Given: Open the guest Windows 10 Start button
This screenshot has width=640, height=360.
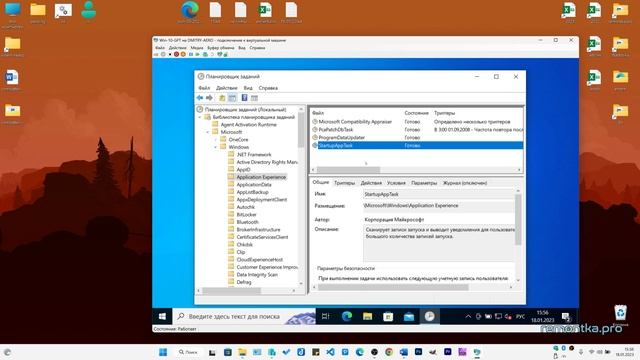Looking at the screenshot, I should point(162,316).
